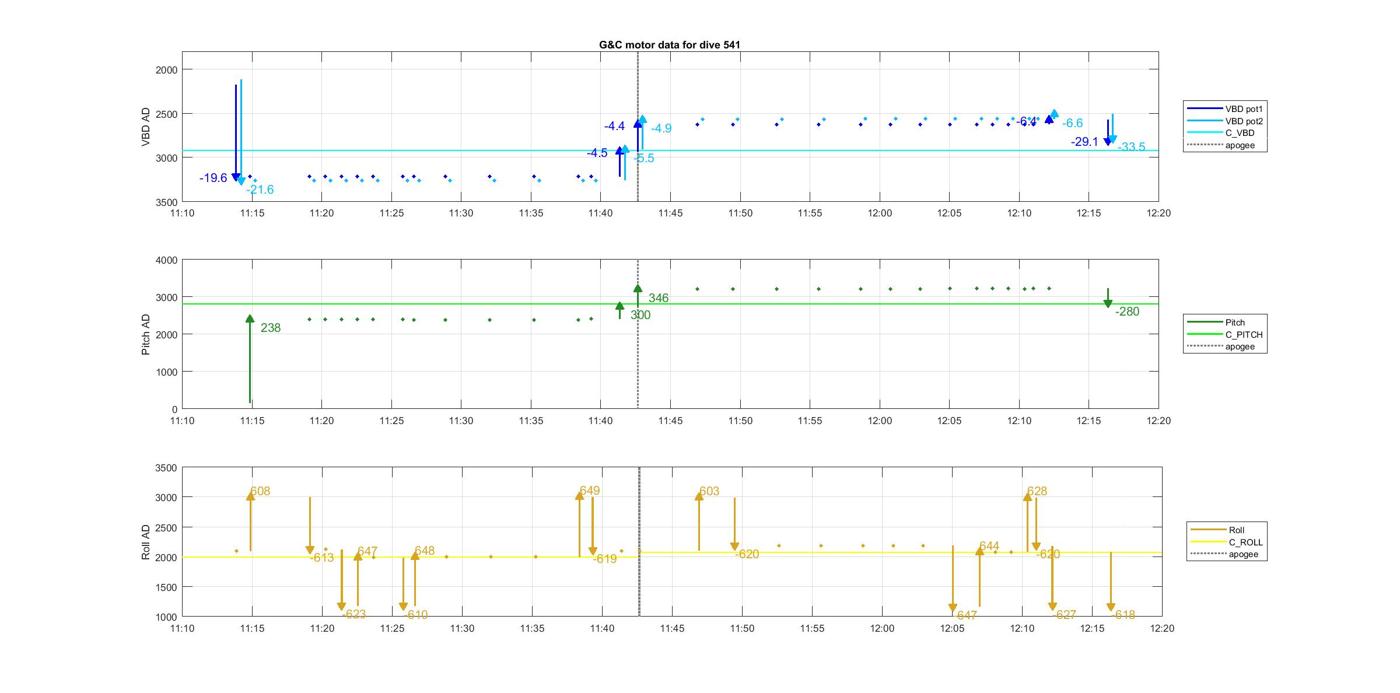1400x693 pixels.
Task: Click the "628" roll value label
Action: (1037, 491)
